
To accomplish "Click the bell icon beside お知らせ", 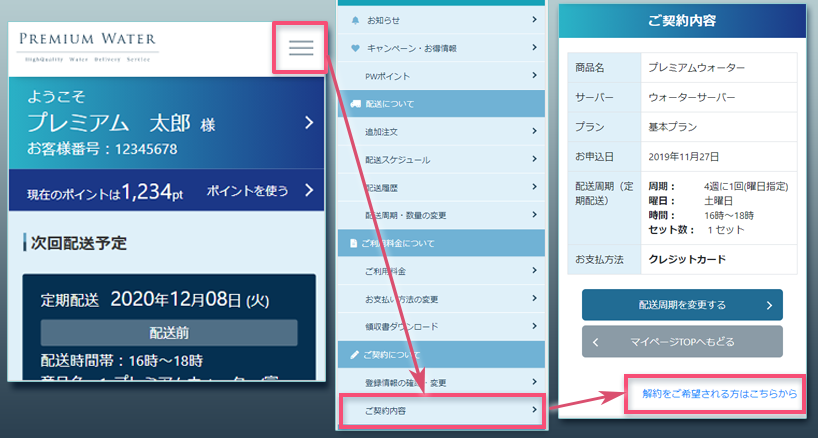I will pyautogui.click(x=356, y=20).
